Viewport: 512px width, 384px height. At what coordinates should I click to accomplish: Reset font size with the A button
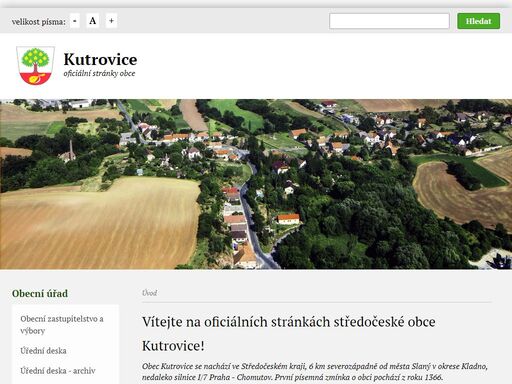93,21
